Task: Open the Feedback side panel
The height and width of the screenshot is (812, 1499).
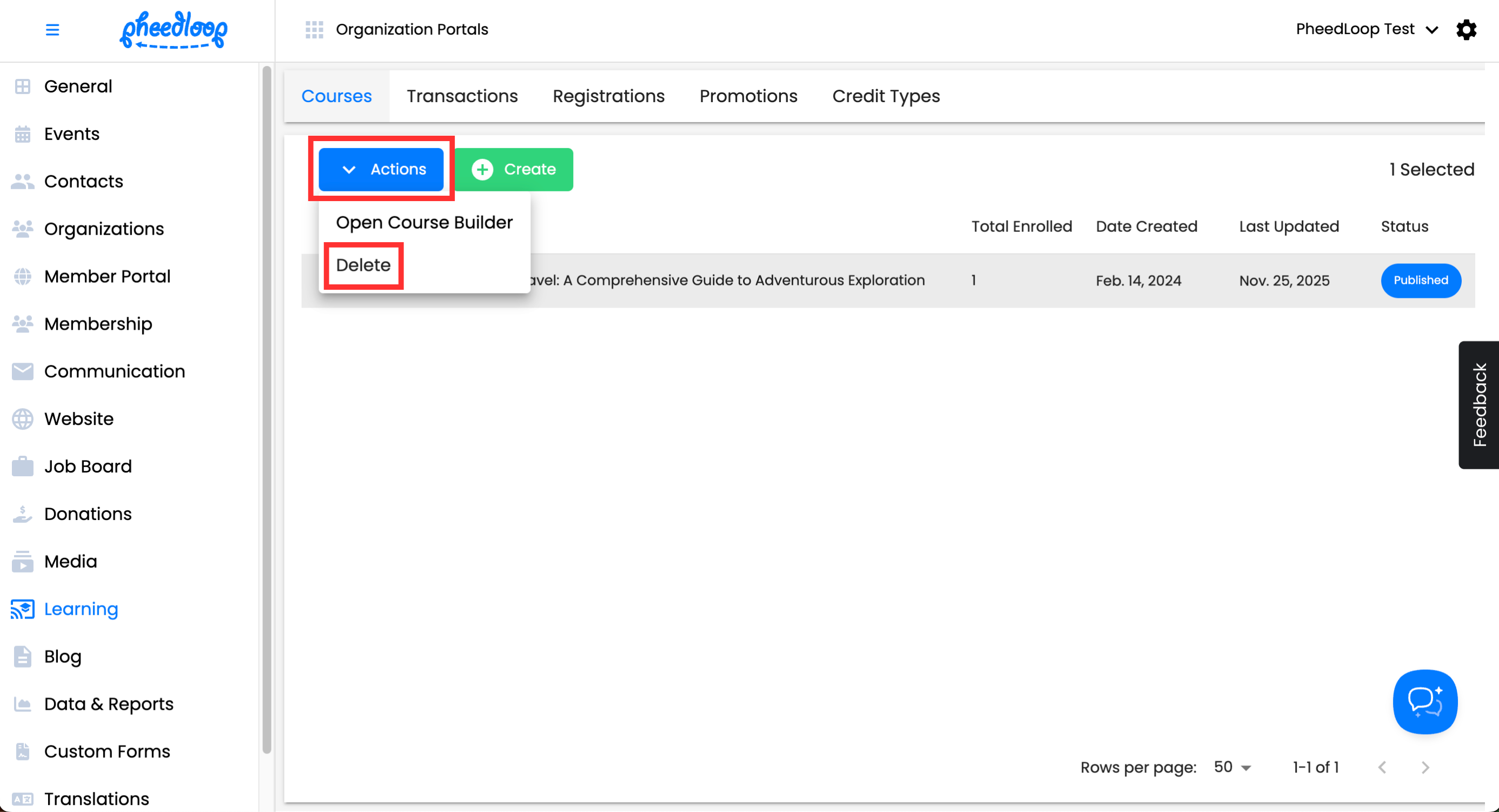Action: tap(1478, 405)
